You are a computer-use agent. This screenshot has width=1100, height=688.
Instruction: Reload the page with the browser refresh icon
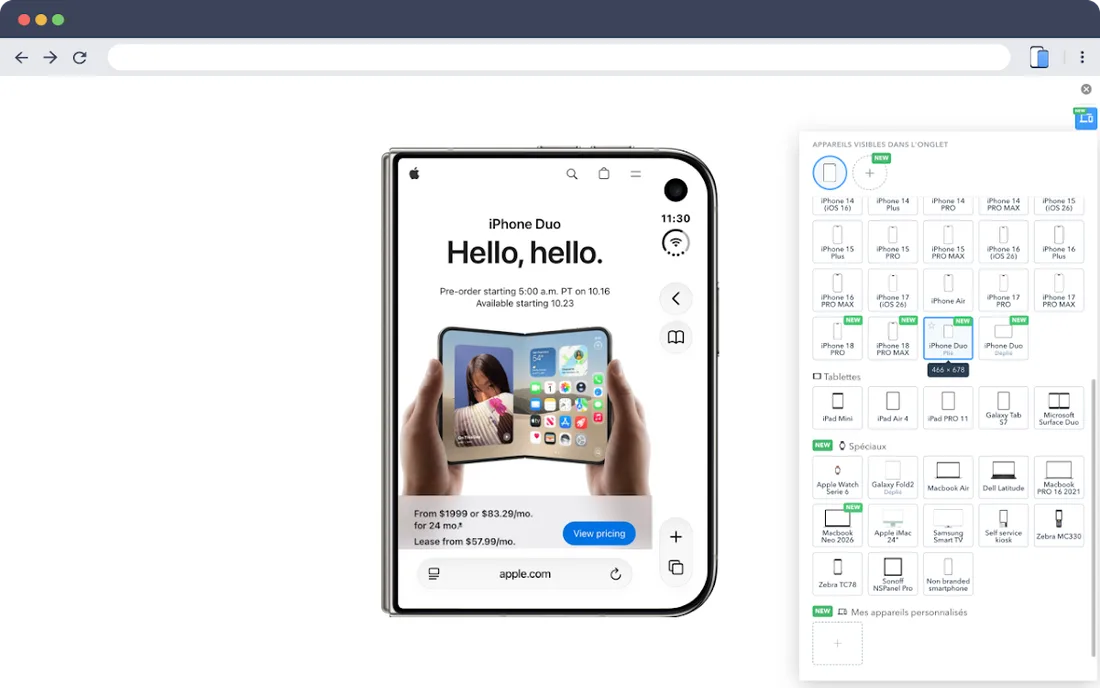[x=80, y=58]
